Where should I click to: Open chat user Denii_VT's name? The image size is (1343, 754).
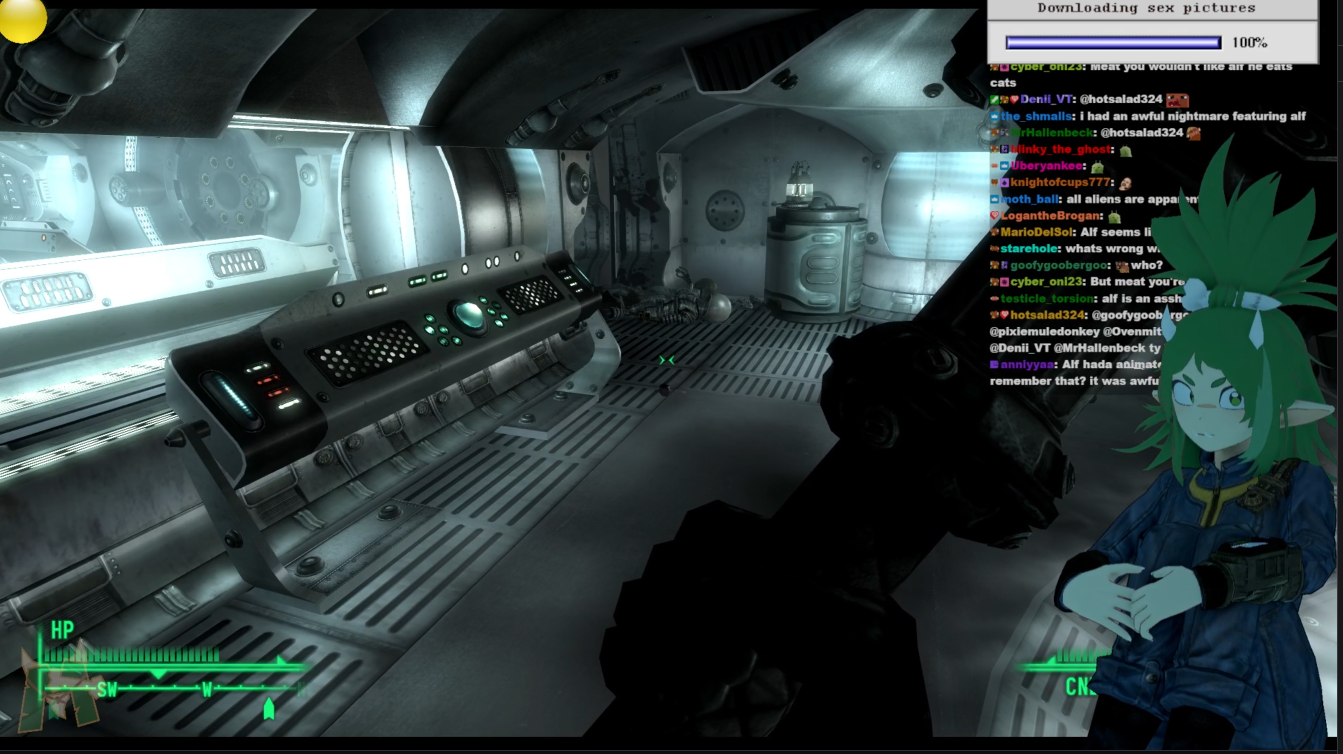pyautogui.click(x=1047, y=100)
